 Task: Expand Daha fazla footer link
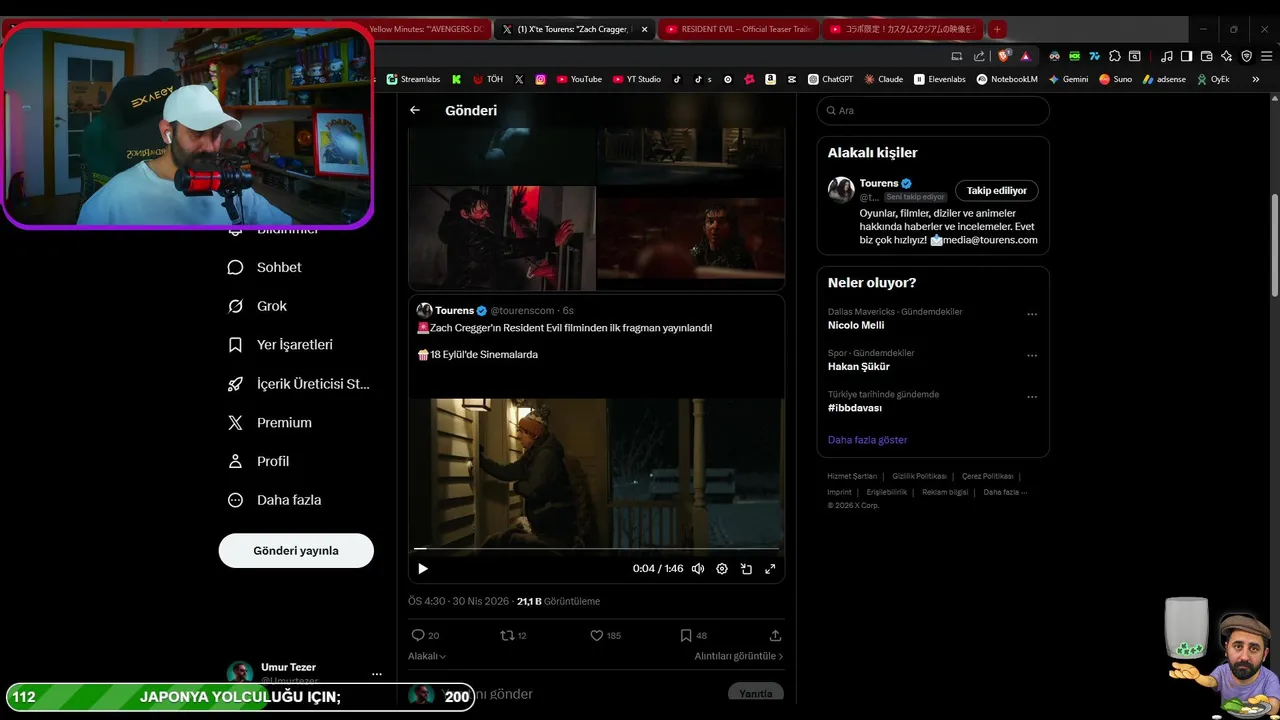[1005, 492]
